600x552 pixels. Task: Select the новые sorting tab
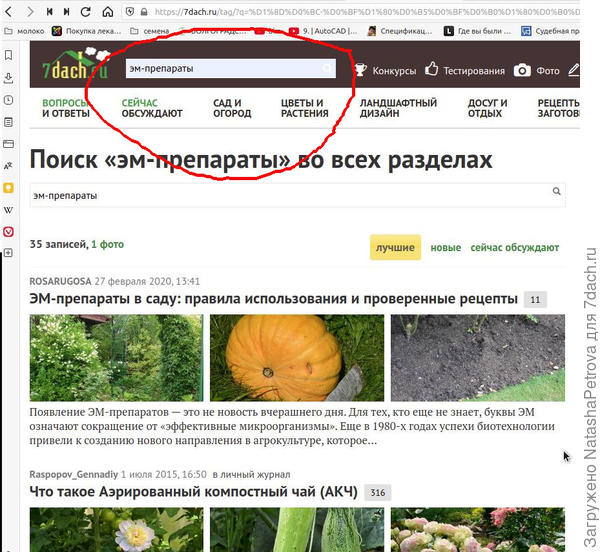[x=446, y=248]
